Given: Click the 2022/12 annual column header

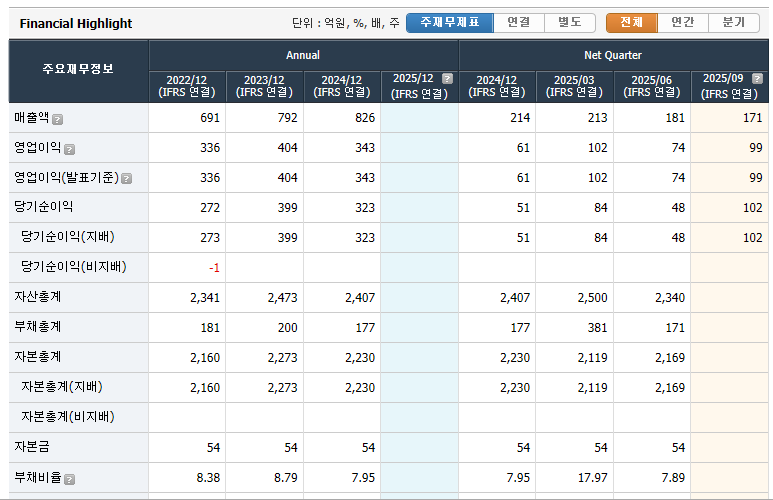Looking at the screenshot, I should 187,86.
